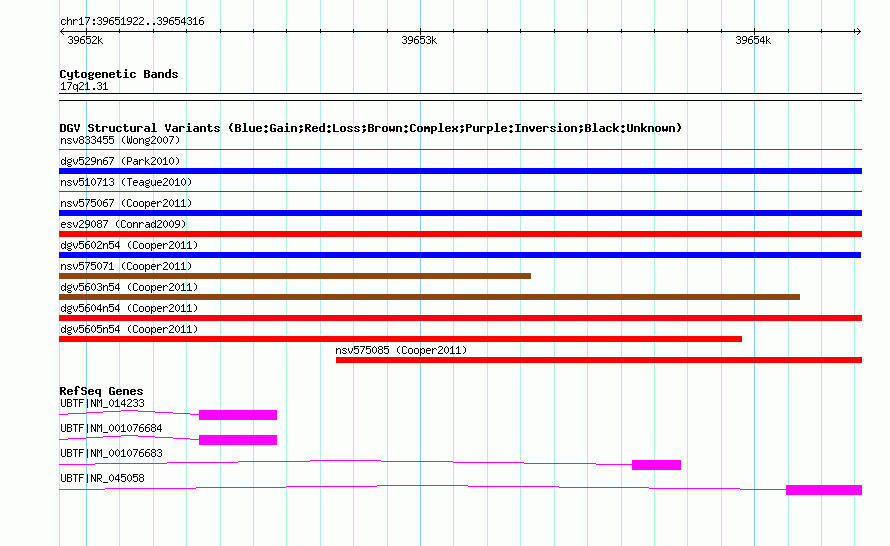The image size is (890, 546).
Task: Open dgv5602n54 (Cooper2011) variant label
Action: [x=129, y=245]
